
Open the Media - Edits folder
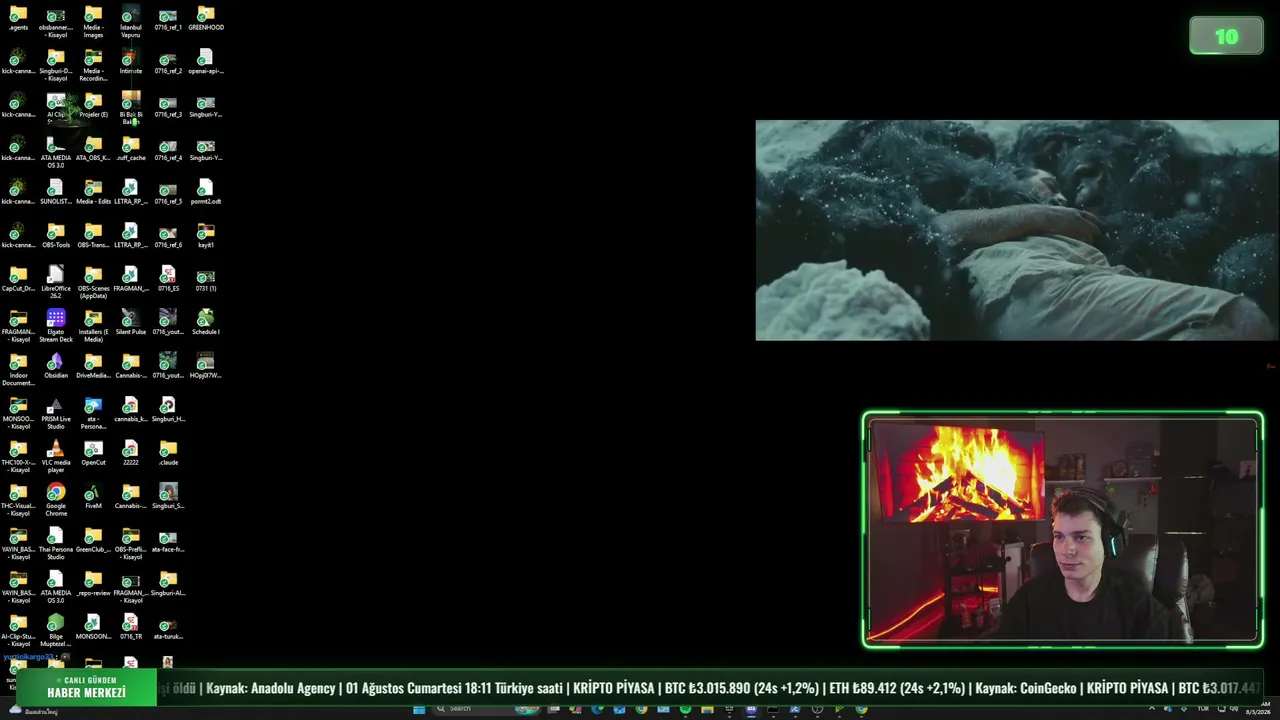[x=93, y=193]
